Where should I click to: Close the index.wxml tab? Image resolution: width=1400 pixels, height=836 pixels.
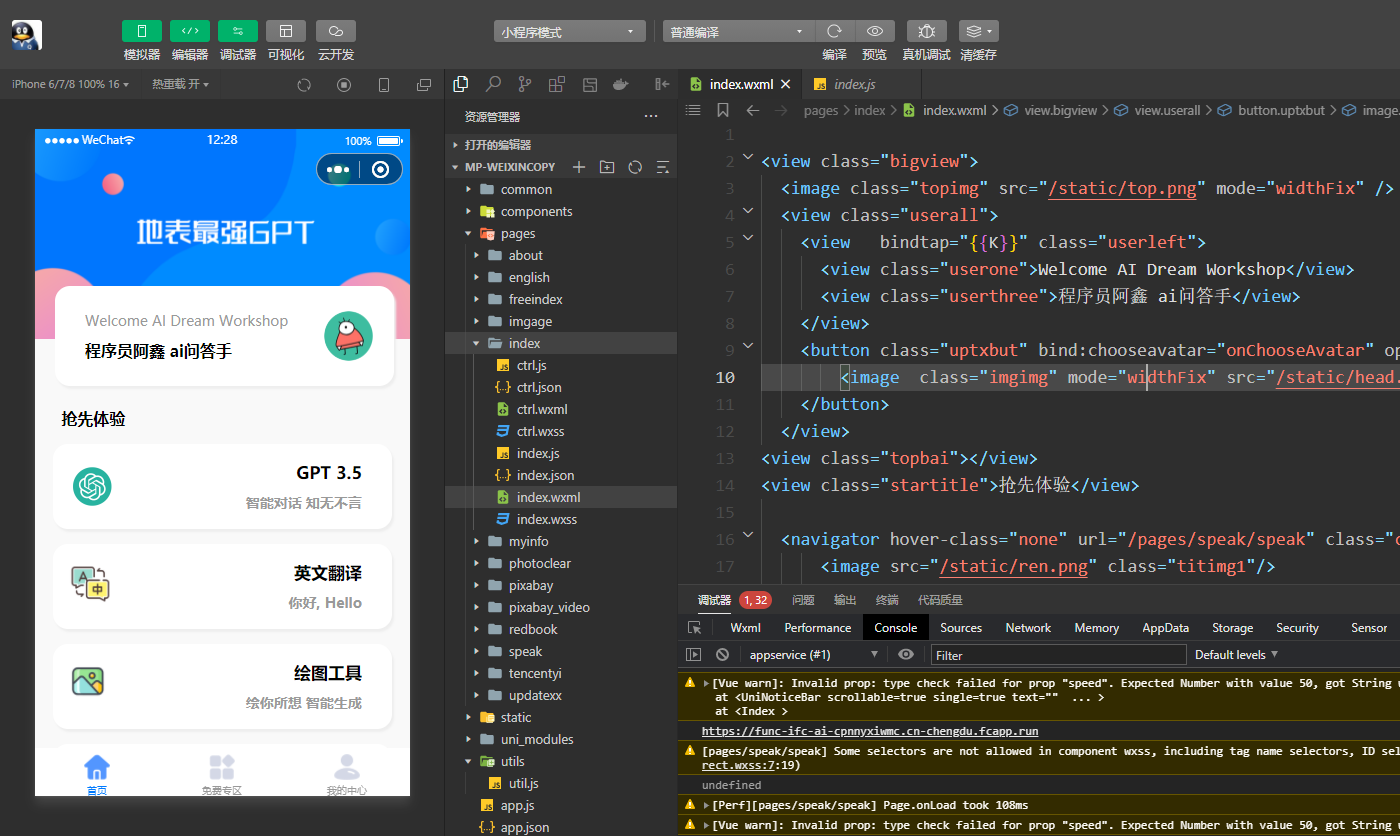(x=786, y=84)
